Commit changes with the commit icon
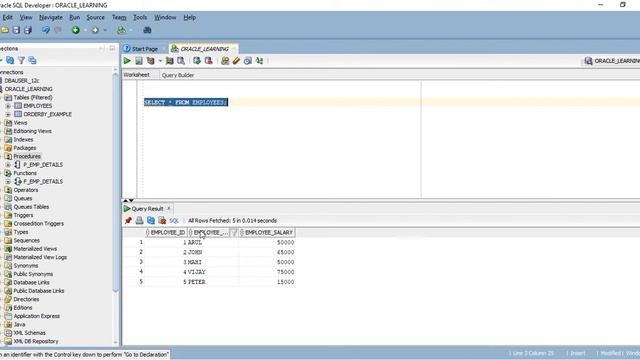This screenshot has height=360, width=640. point(197,61)
